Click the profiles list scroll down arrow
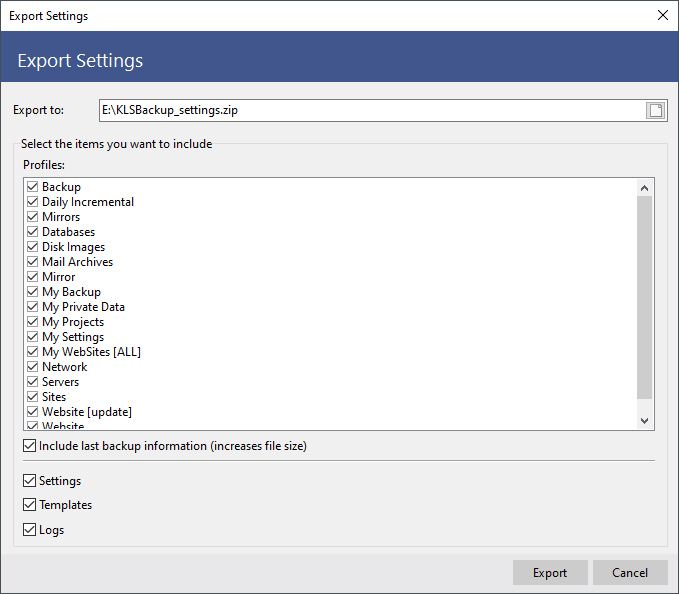The image size is (679, 594). coord(644,421)
